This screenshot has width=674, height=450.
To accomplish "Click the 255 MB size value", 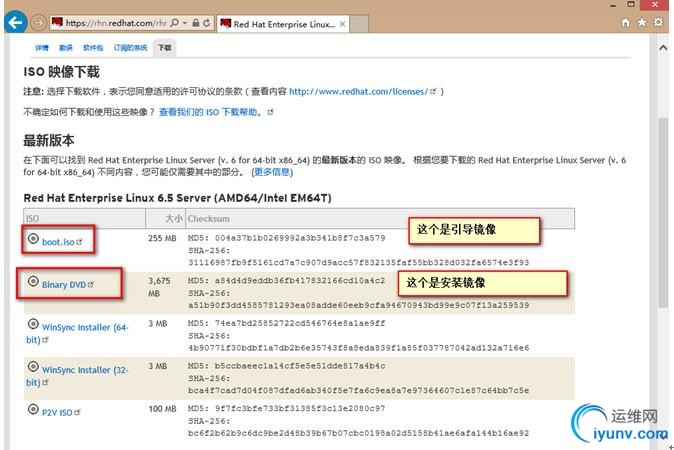I will [162, 238].
